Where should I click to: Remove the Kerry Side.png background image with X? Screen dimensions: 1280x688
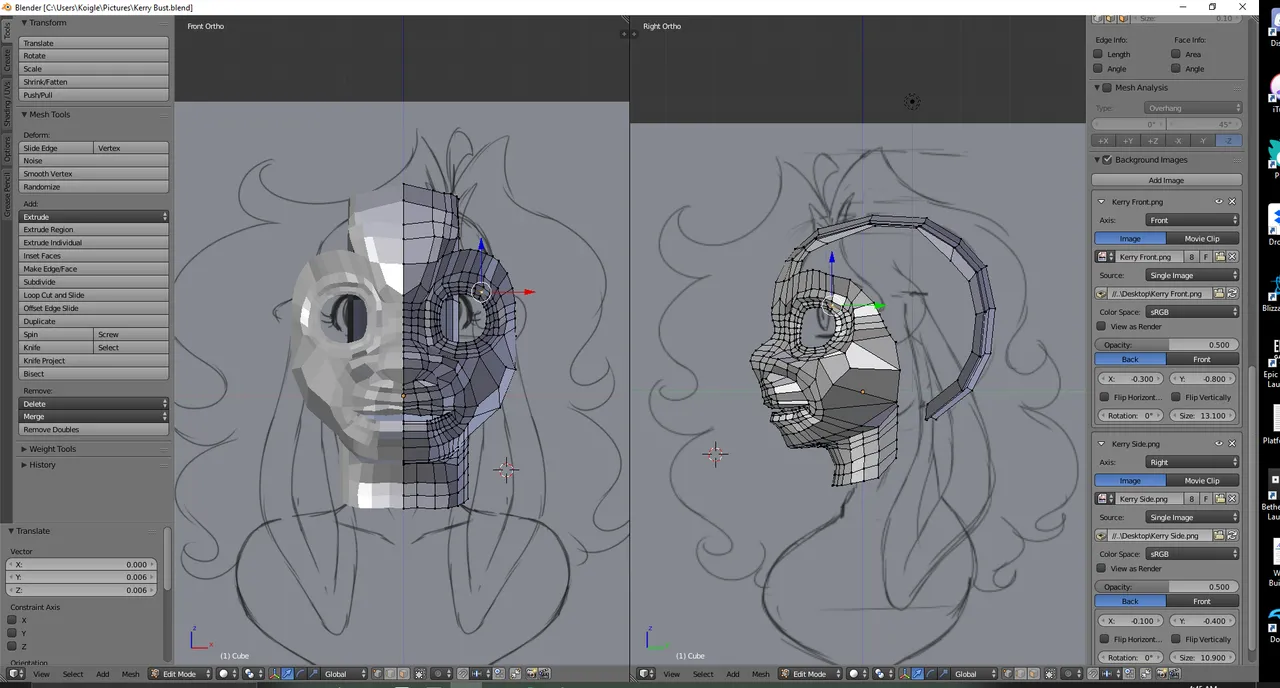(1232, 443)
